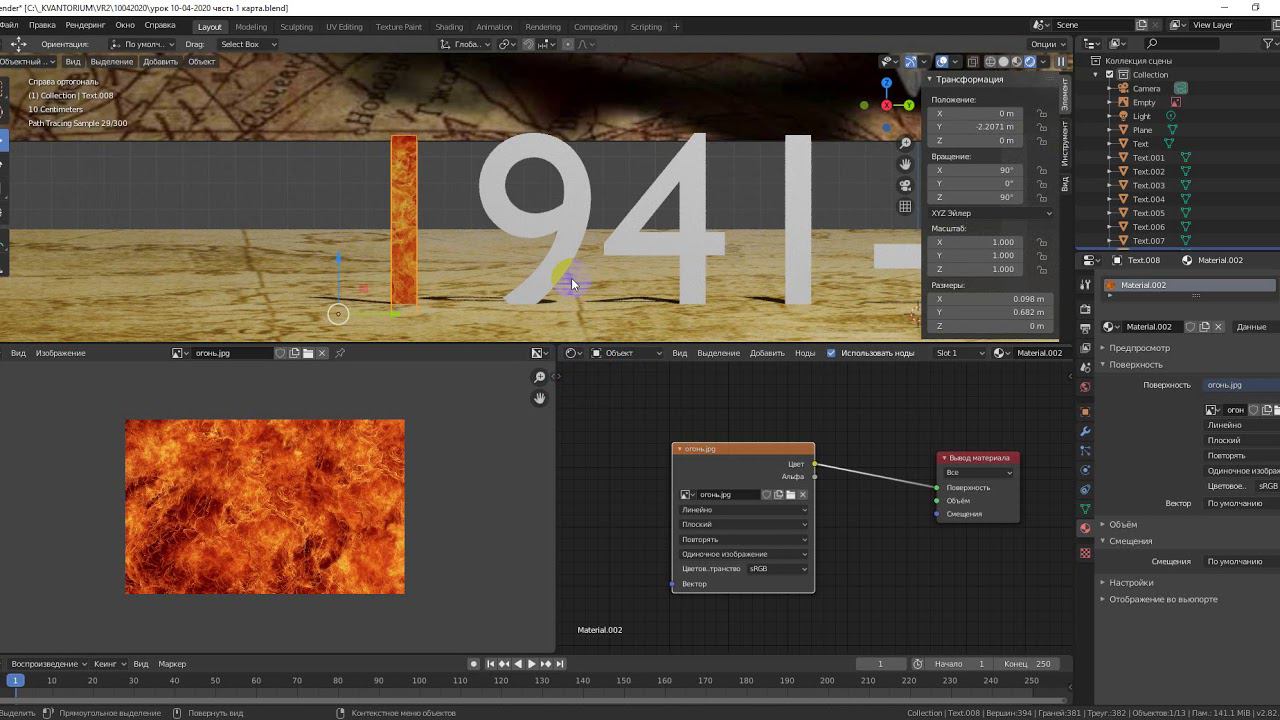The image size is (1280, 720).
Task: Toggle the Collection visibility checkbox in the outliner
Action: click(x=1109, y=75)
